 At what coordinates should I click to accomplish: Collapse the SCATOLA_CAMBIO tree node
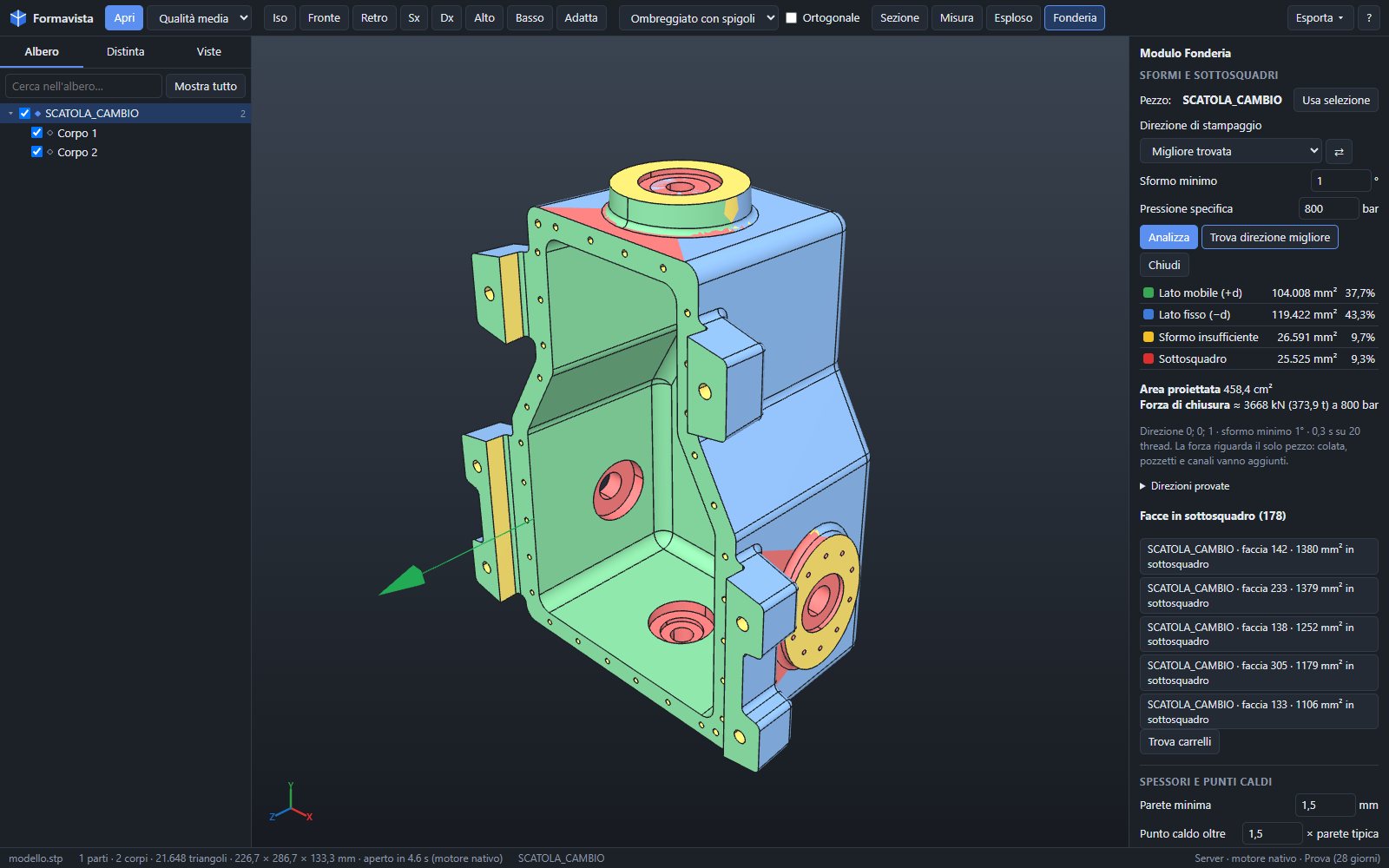click(10, 114)
